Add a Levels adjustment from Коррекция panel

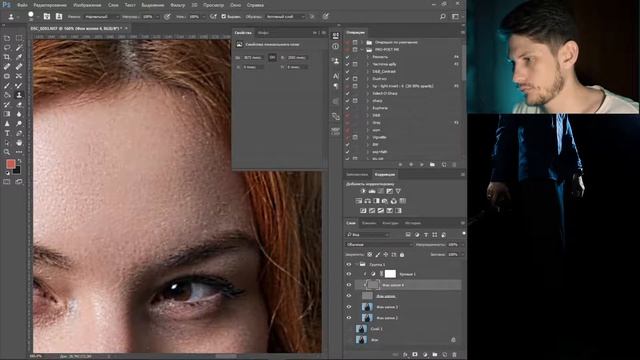372,191
